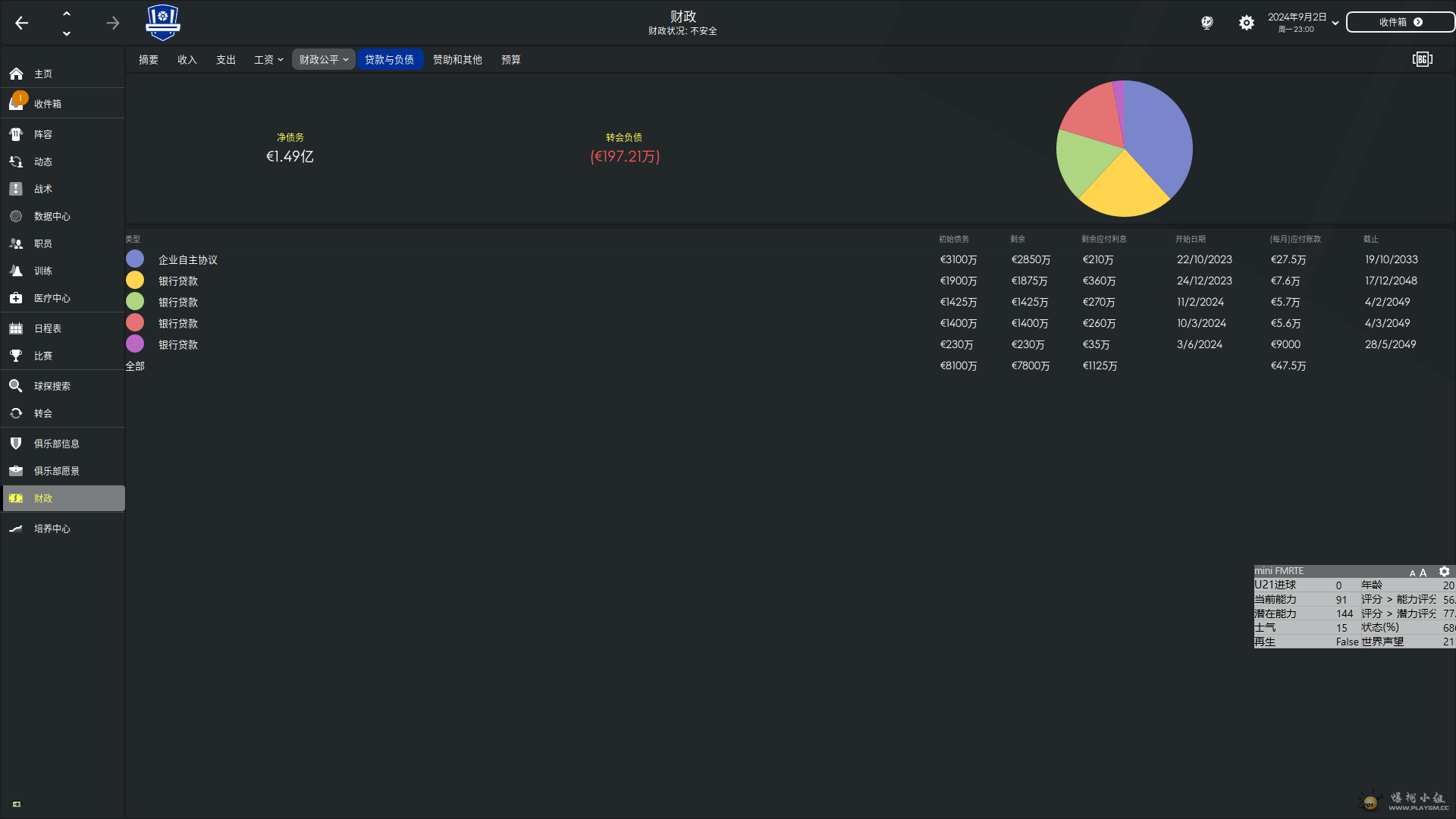Click the 19/10/2033 end date cell
This screenshot has height=819, width=1456.
click(x=1392, y=259)
